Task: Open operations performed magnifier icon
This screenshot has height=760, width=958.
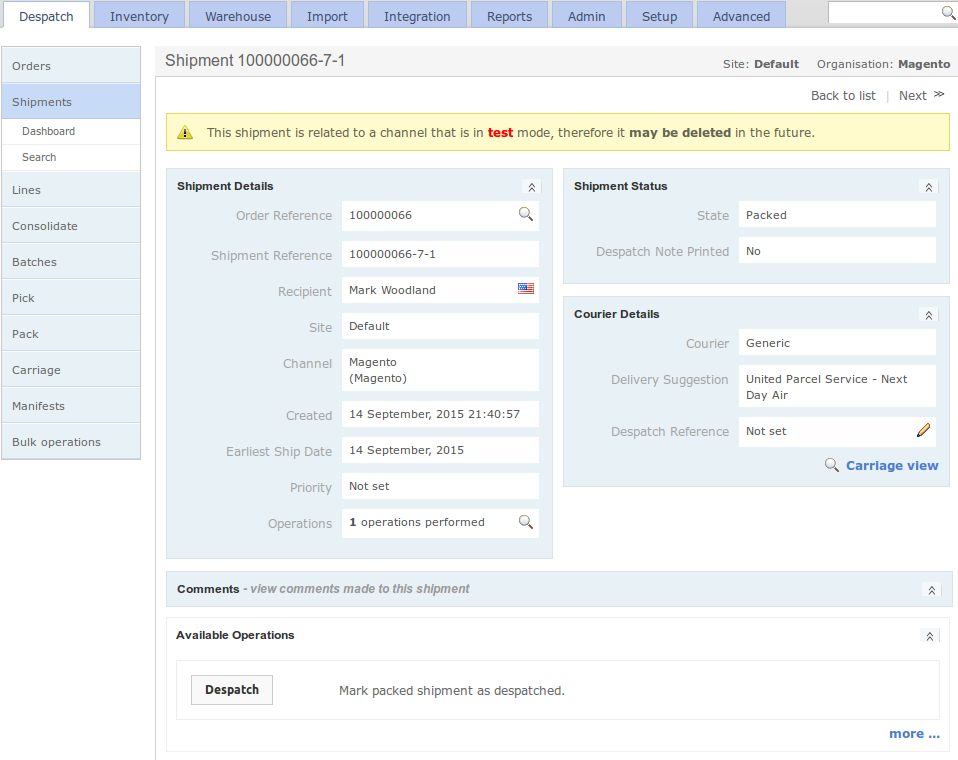Action: (x=525, y=522)
